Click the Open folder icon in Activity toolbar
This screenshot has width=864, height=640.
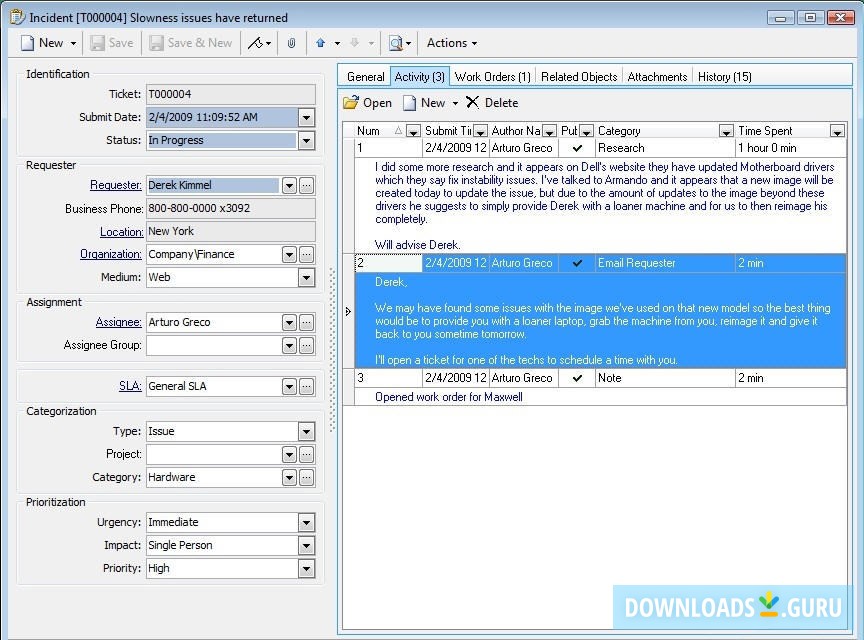[351, 103]
